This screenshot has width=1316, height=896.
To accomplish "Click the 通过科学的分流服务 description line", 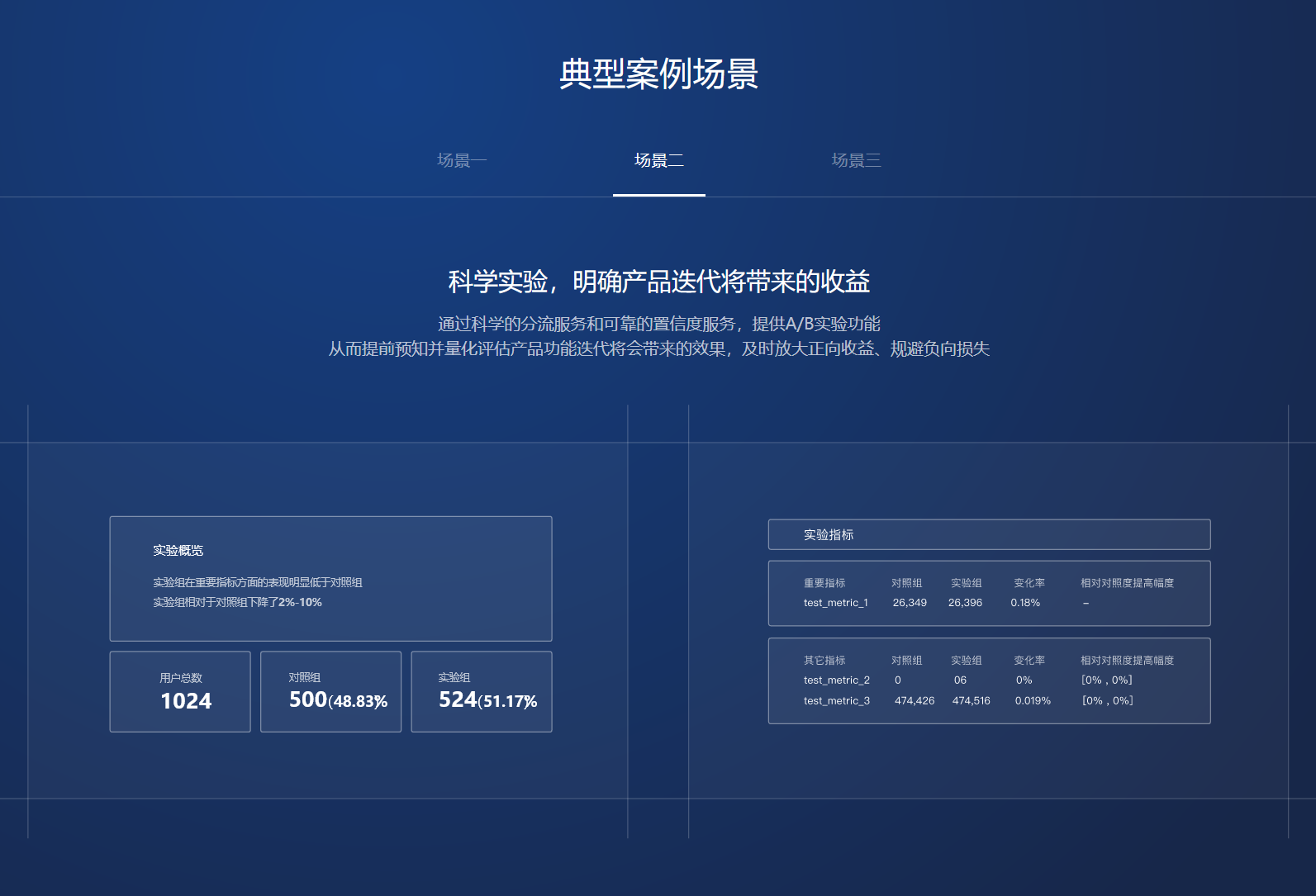I will point(658,324).
